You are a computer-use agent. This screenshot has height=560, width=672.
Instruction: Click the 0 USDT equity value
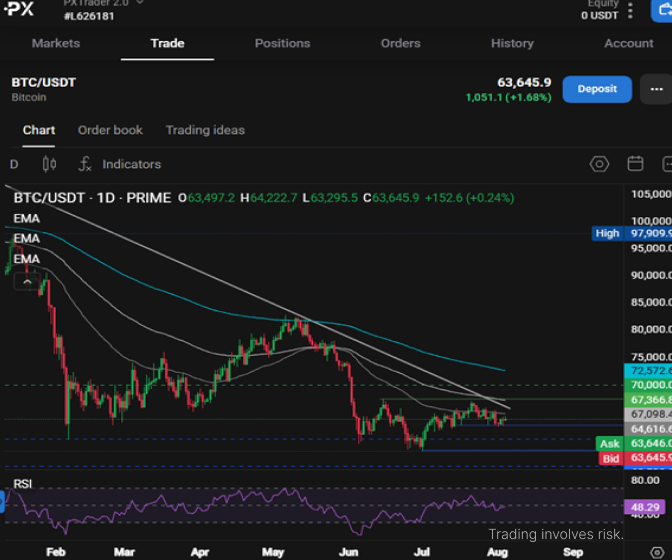pos(600,16)
